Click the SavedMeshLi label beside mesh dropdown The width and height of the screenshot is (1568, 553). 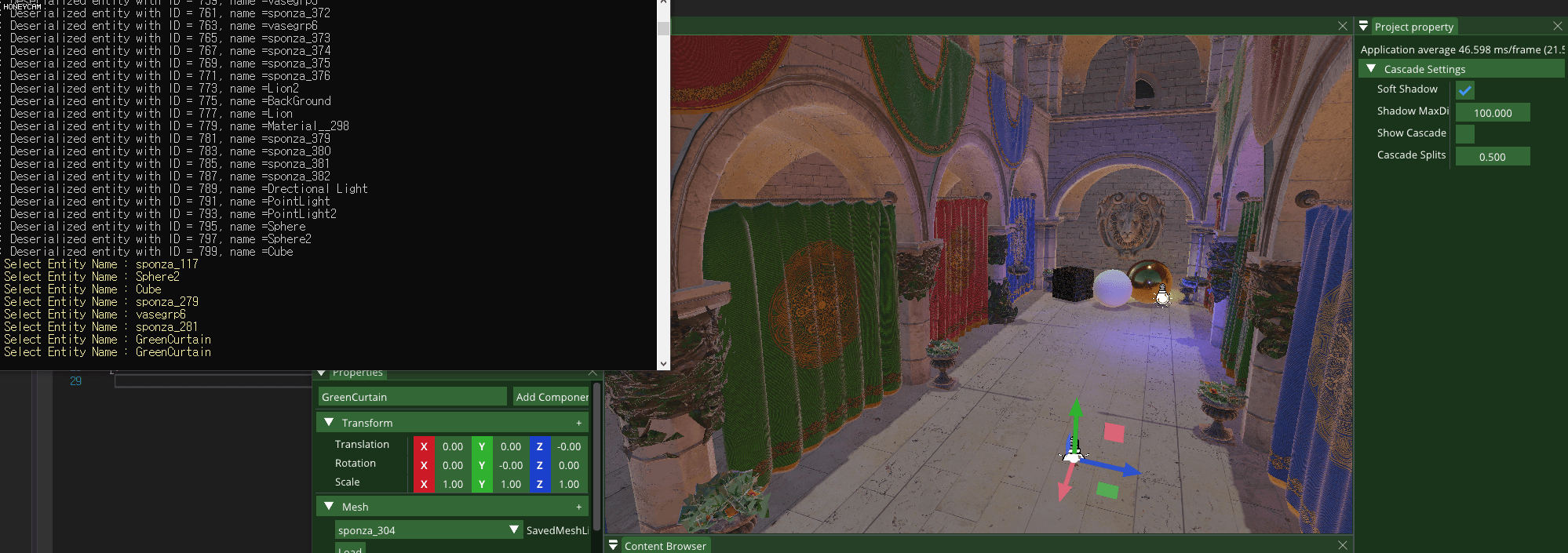tap(557, 530)
